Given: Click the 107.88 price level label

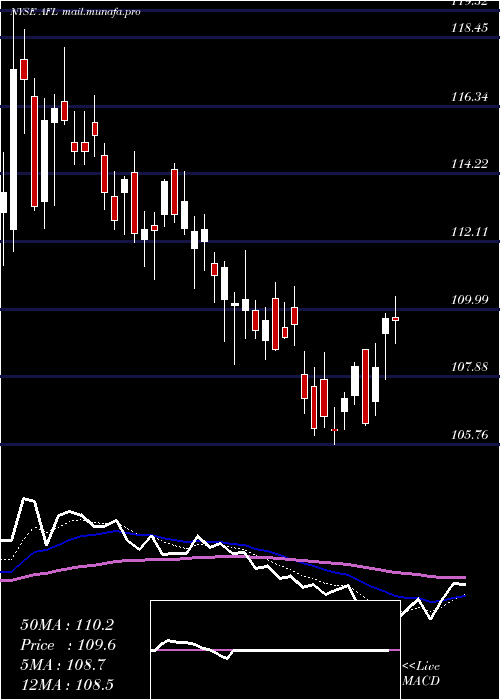Looking at the screenshot, I should pyautogui.click(x=469, y=367).
